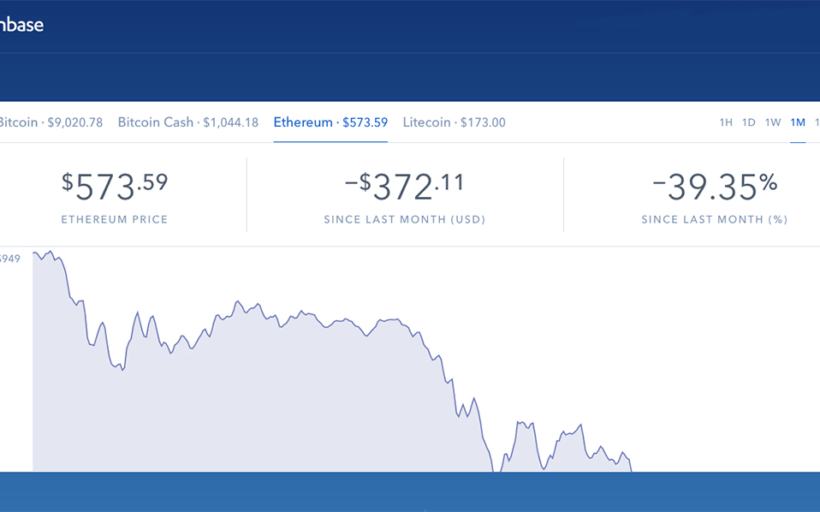Click the "SINCE LAST MONTH (%)" caption
Image resolution: width=820 pixels, height=512 pixels.
pos(714,219)
